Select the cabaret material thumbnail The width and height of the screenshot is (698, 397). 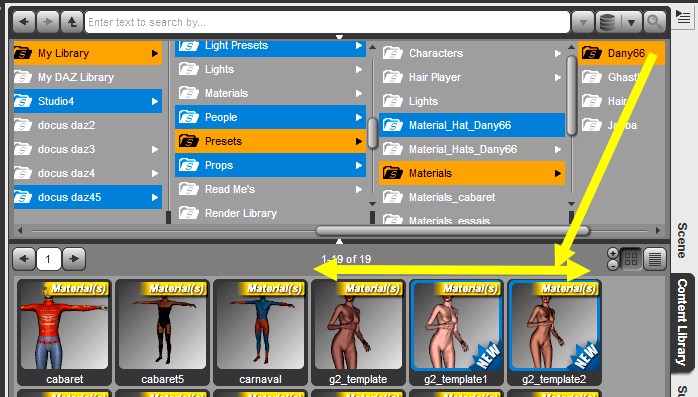[x=65, y=332]
